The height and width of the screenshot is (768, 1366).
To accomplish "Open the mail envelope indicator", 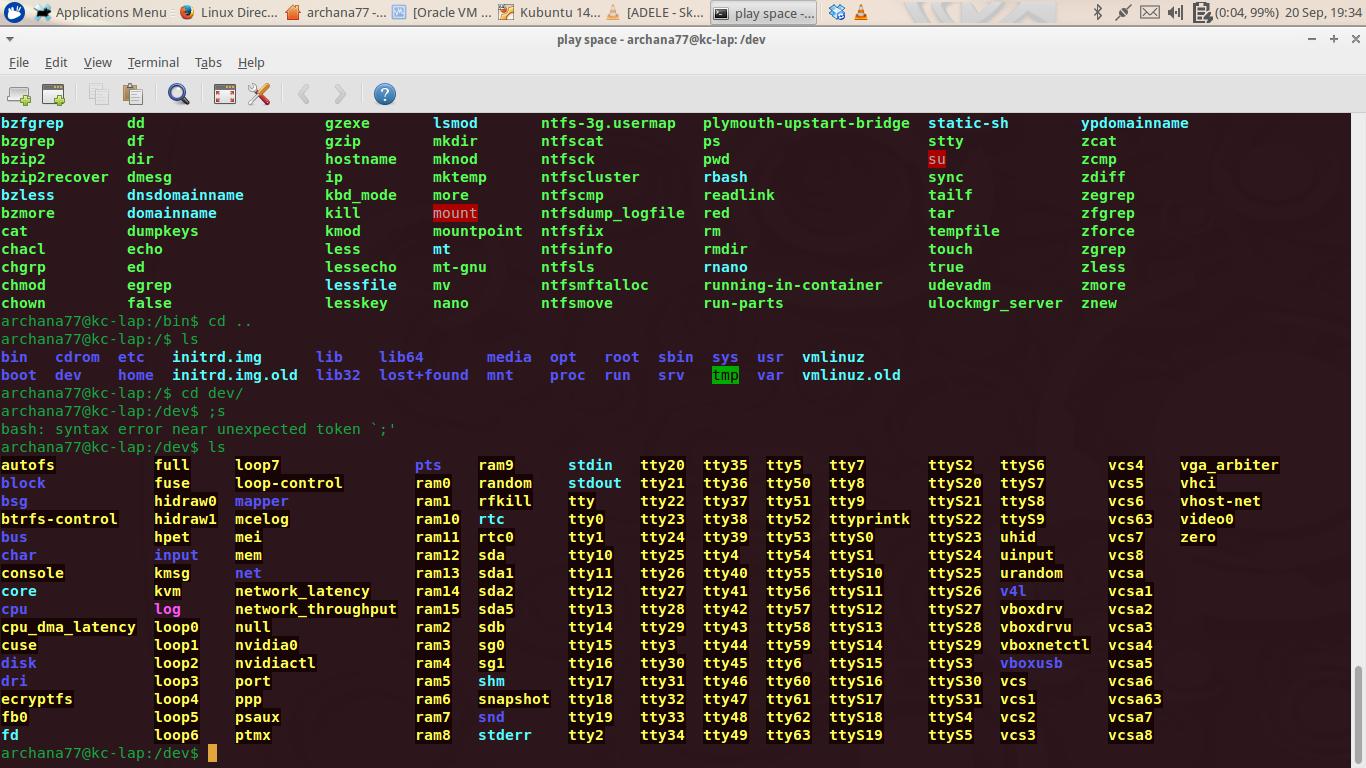I will (1150, 13).
